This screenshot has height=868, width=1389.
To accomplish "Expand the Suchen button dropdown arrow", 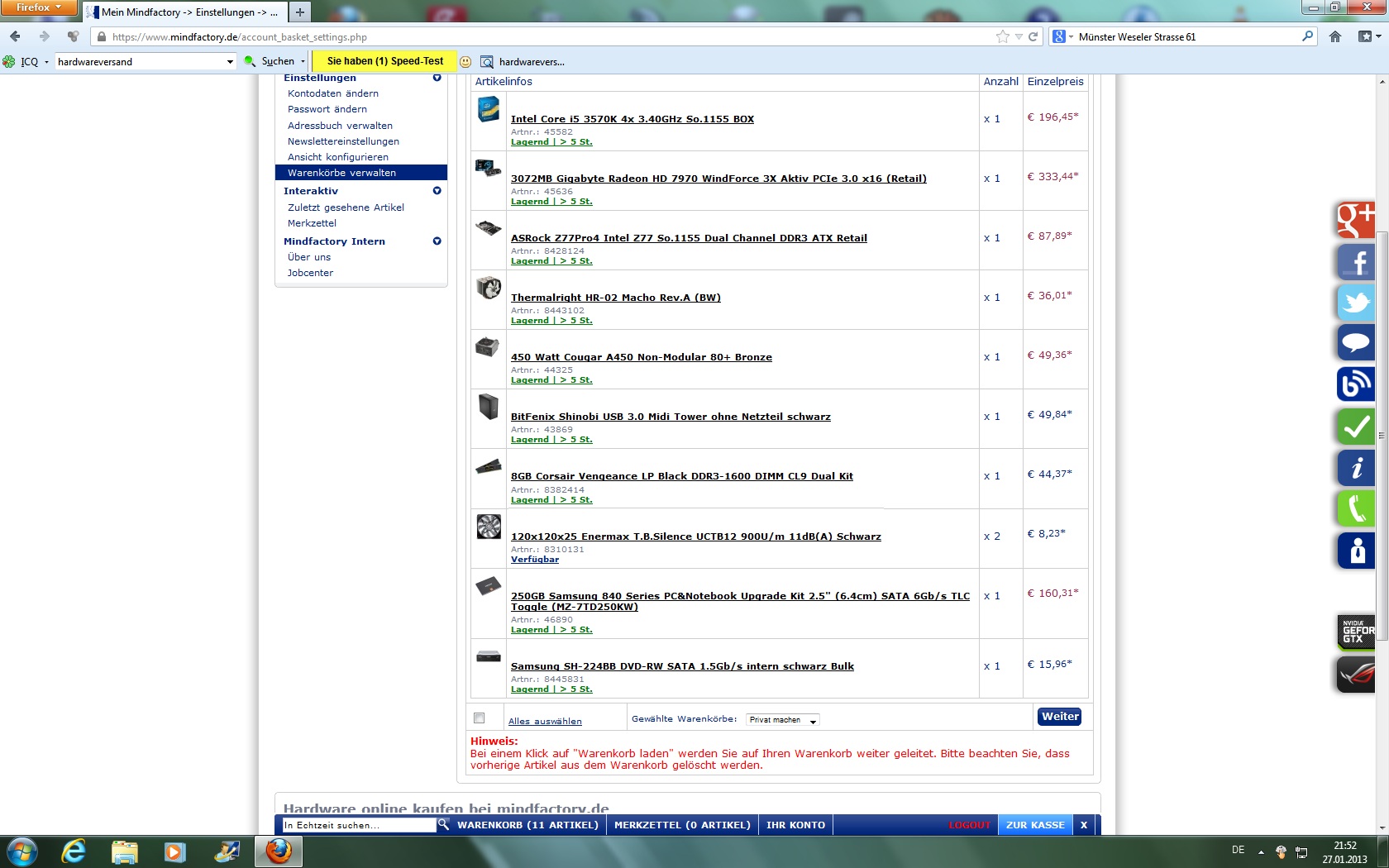I will click(x=303, y=62).
